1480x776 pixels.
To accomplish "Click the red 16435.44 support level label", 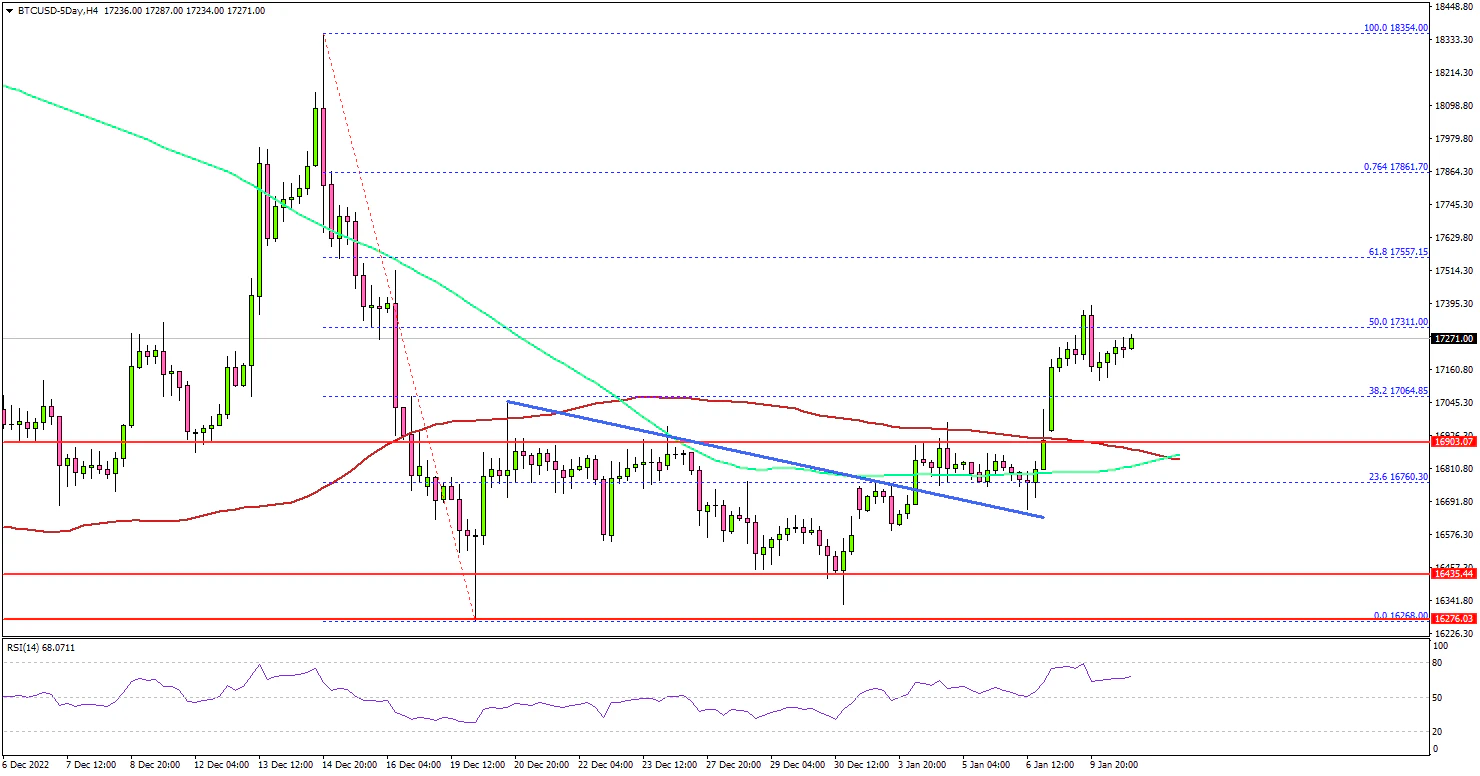I will (1454, 574).
